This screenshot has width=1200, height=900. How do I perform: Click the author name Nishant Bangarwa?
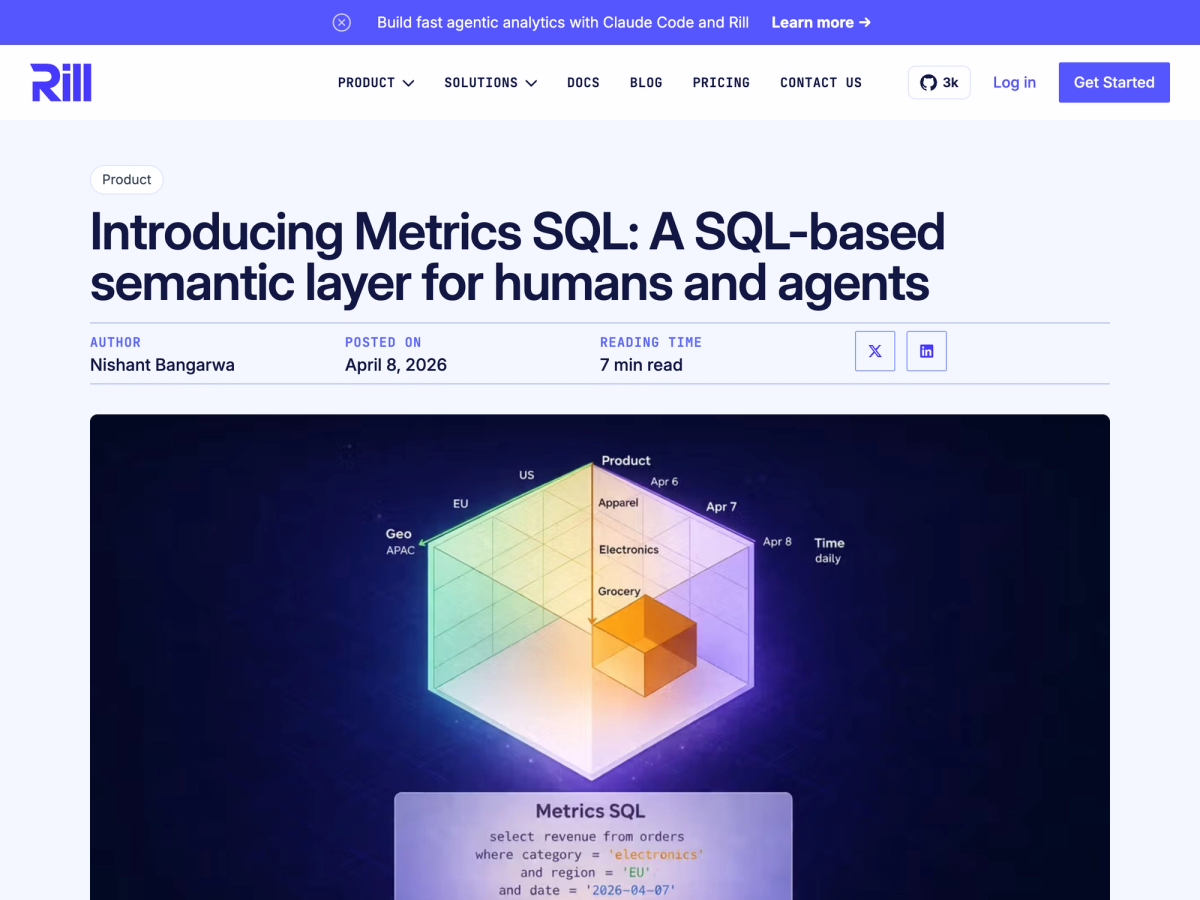pos(162,365)
